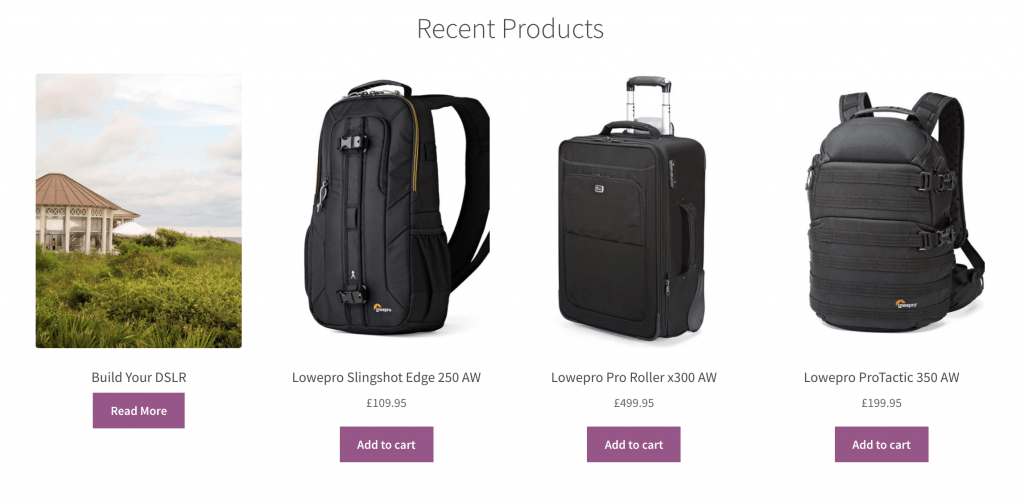Viewport: 1024px width, 501px height.
Task: Add the Slingshot Edge 250 AW to cart
Action: pyautogui.click(x=386, y=444)
